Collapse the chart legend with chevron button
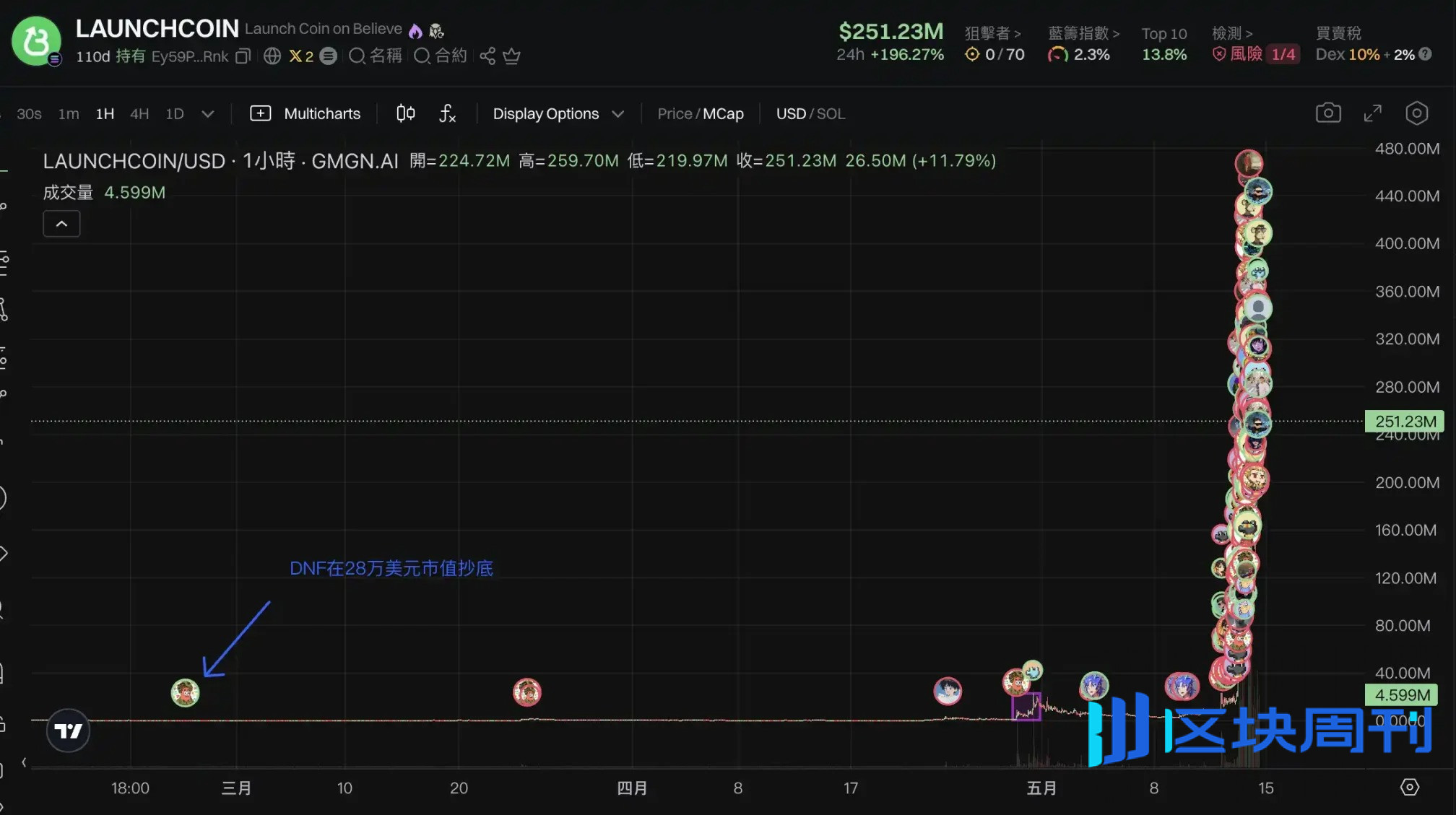Image resolution: width=1456 pixels, height=815 pixels. point(61,224)
